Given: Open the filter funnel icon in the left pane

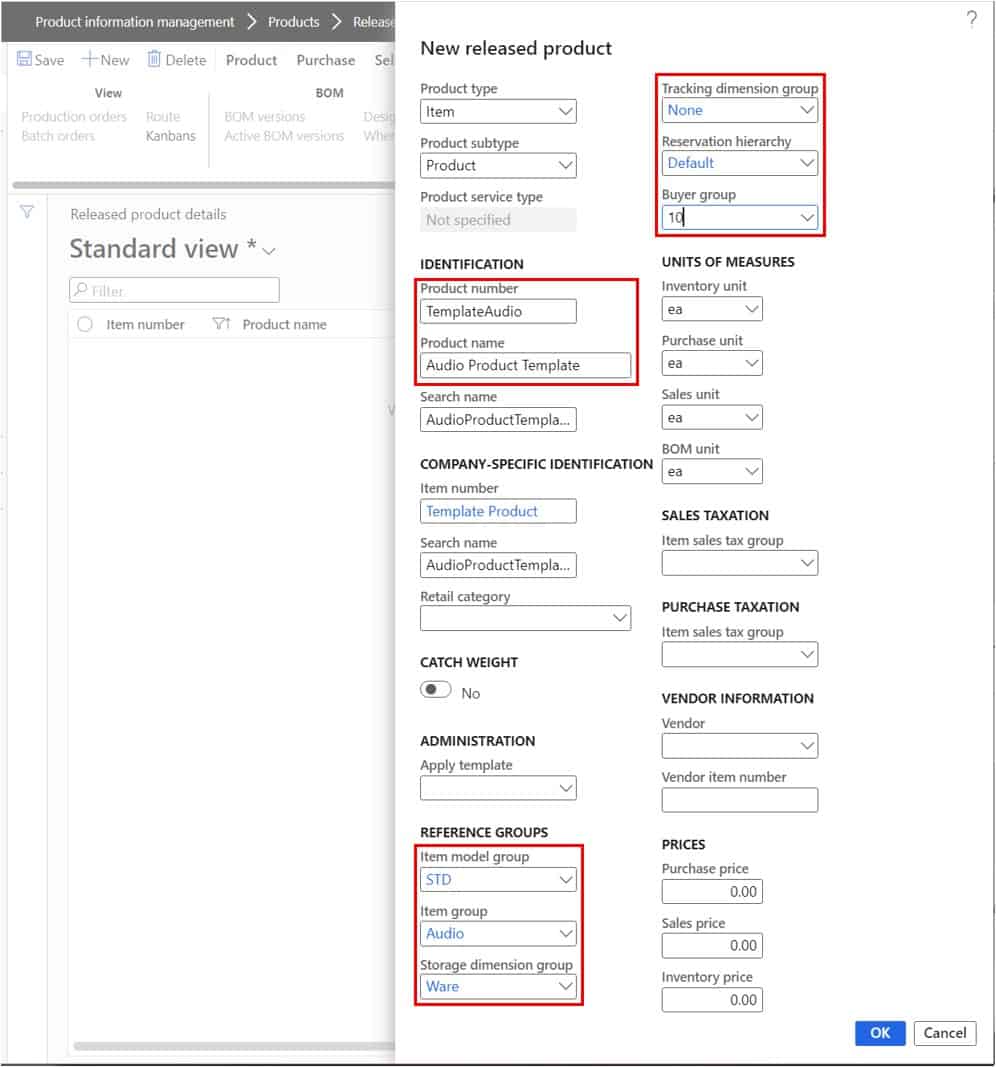Looking at the screenshot, I should click(x=26, y=212).
